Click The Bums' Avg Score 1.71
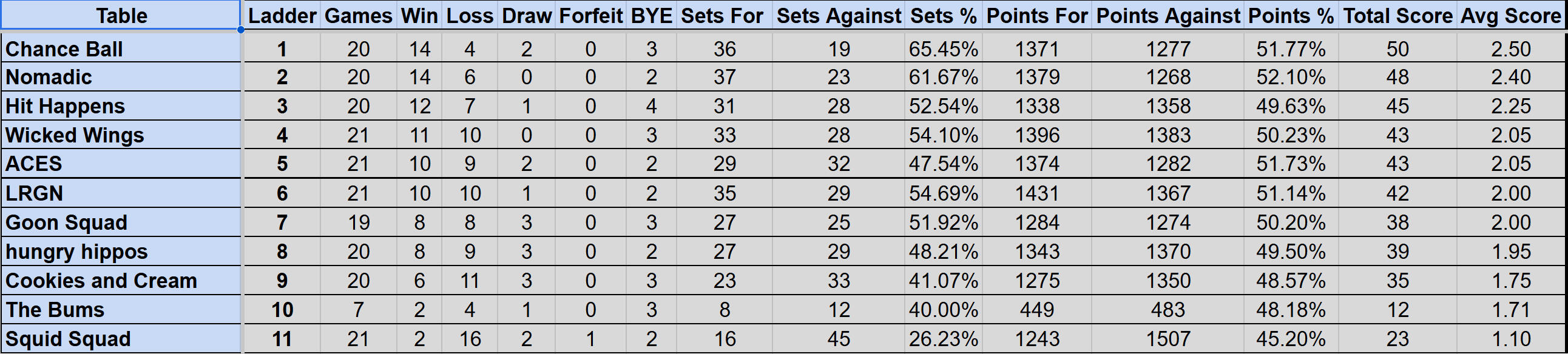The image size is (1568, 354). (x=1510, y=310)
